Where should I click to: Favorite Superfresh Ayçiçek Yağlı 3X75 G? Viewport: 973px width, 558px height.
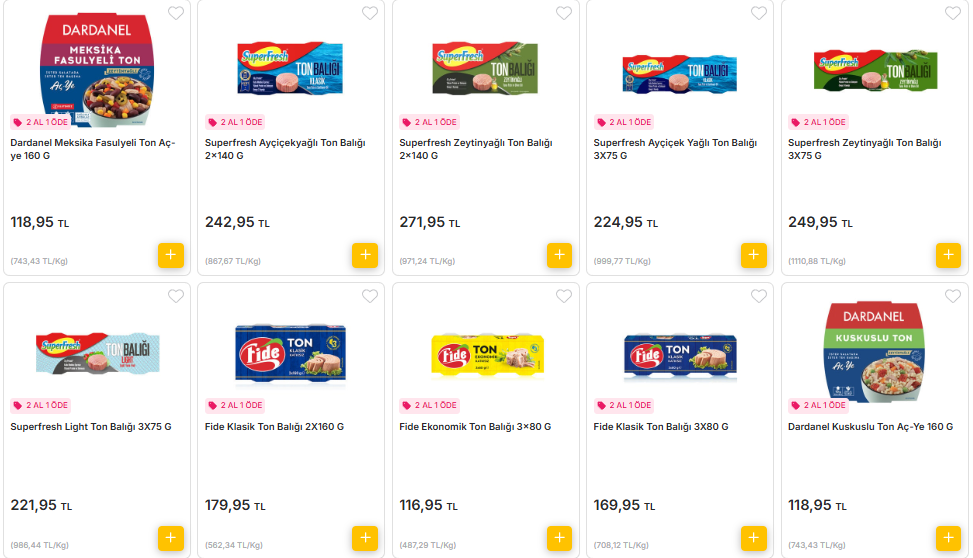tap(759, 14)
